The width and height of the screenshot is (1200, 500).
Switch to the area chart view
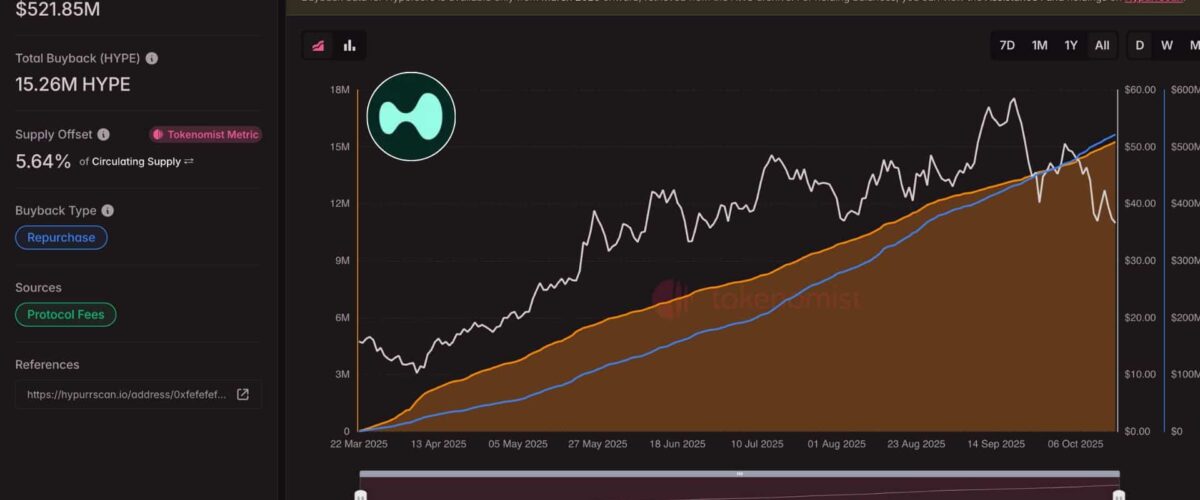click(320, 45)
